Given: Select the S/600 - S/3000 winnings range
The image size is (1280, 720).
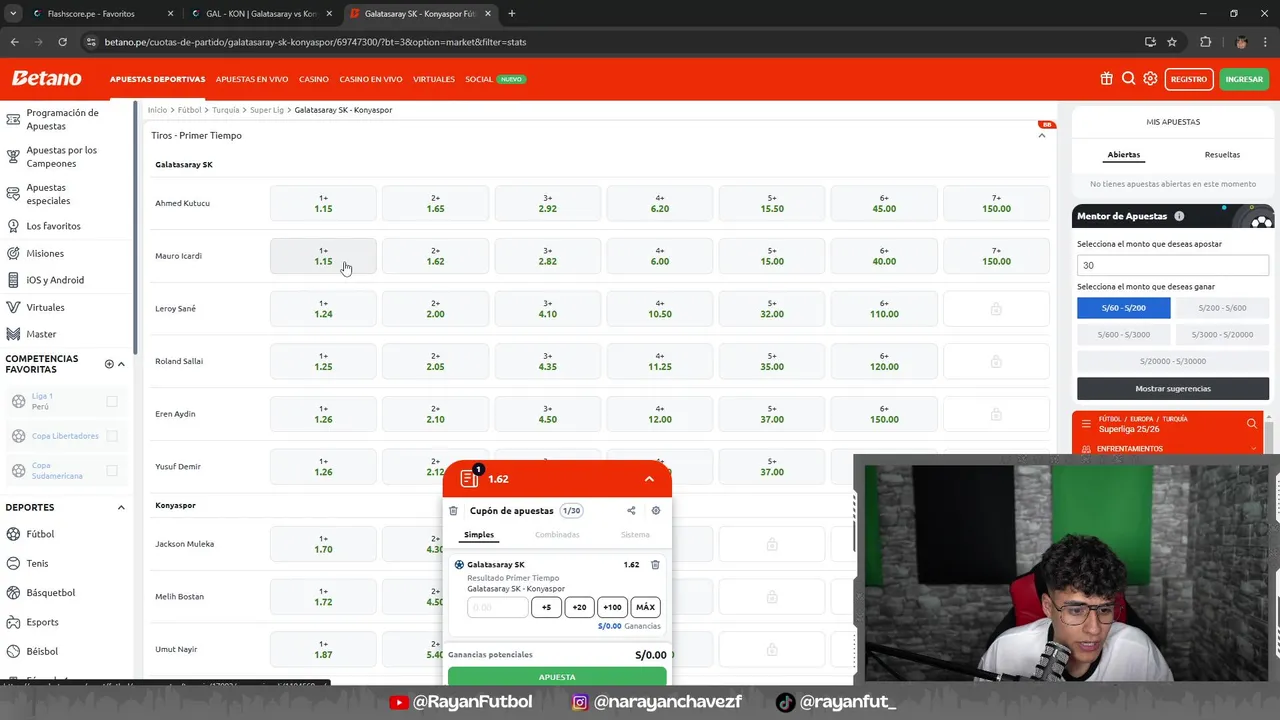Looking at the screenshot, I should point(1123,334).
